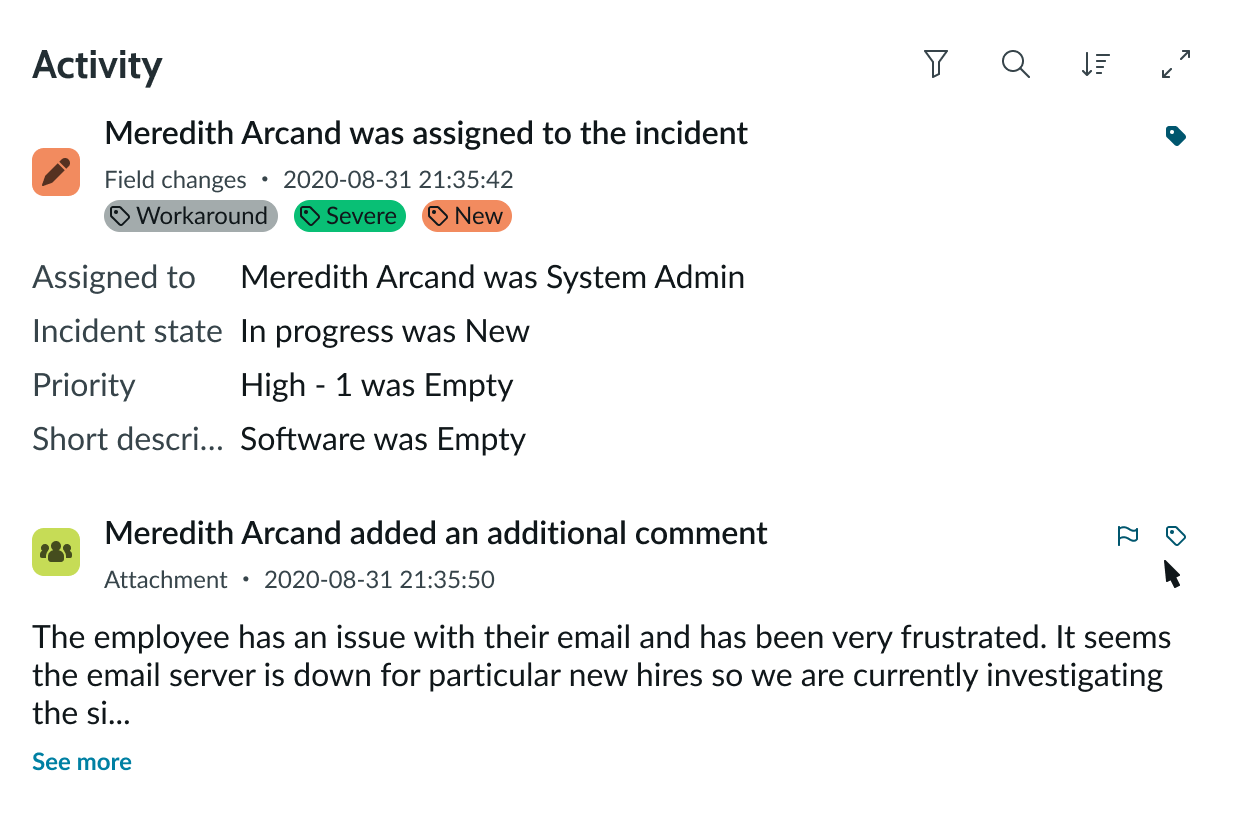Select the green Severe tag pill
This screenshot has width=1240, height=822.
coord(350,216)
